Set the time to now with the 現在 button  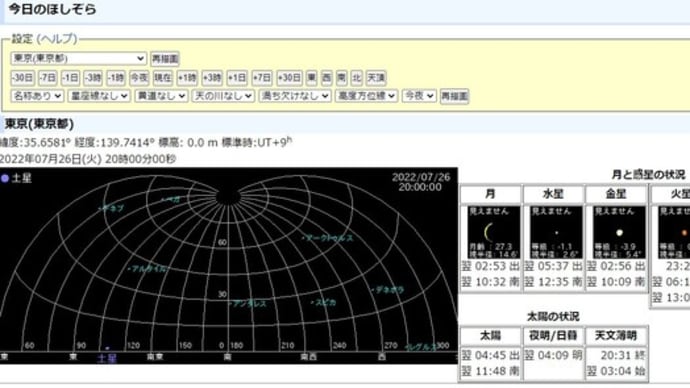(x=162, y=78)
